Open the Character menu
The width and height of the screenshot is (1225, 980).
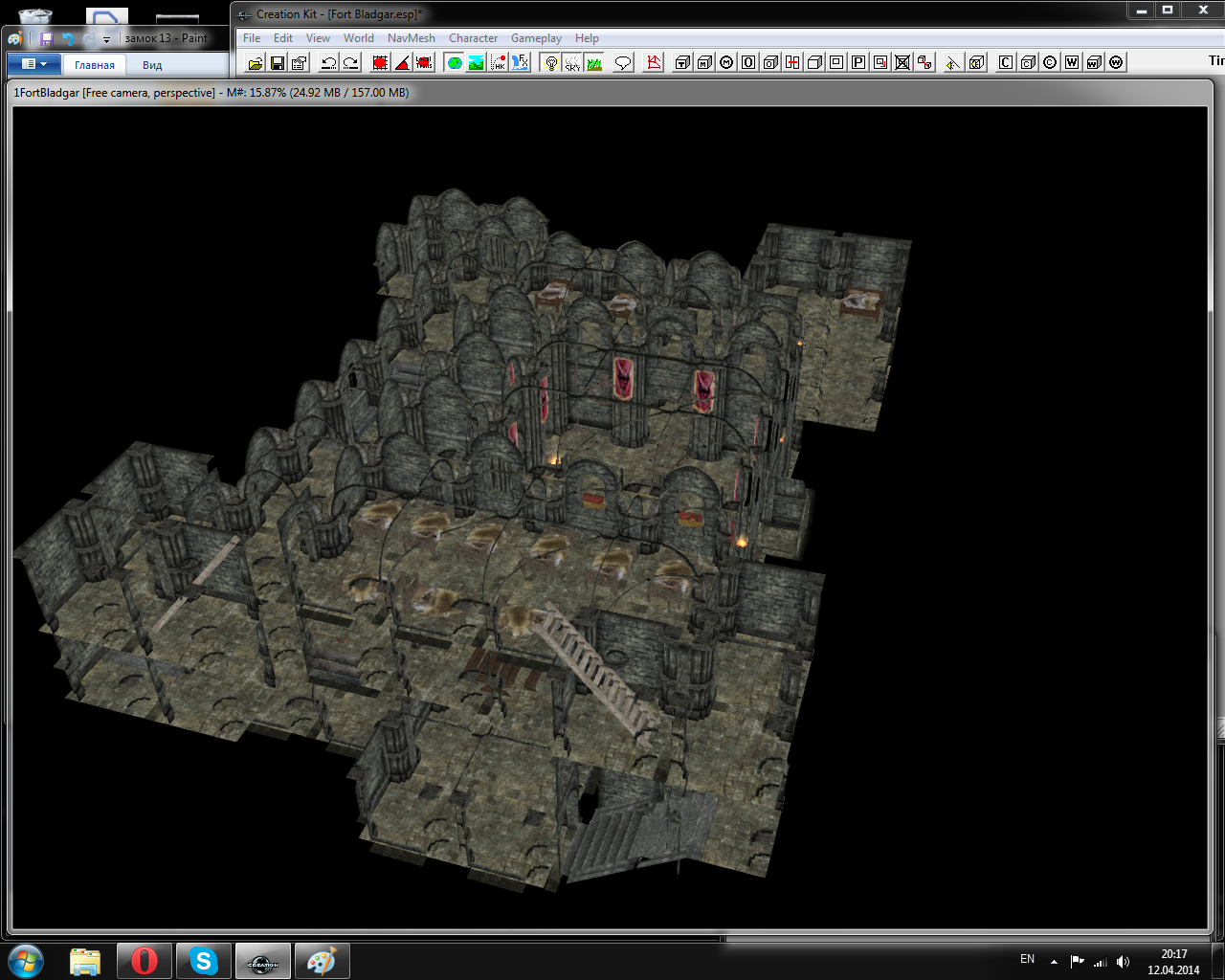point(474,38)
